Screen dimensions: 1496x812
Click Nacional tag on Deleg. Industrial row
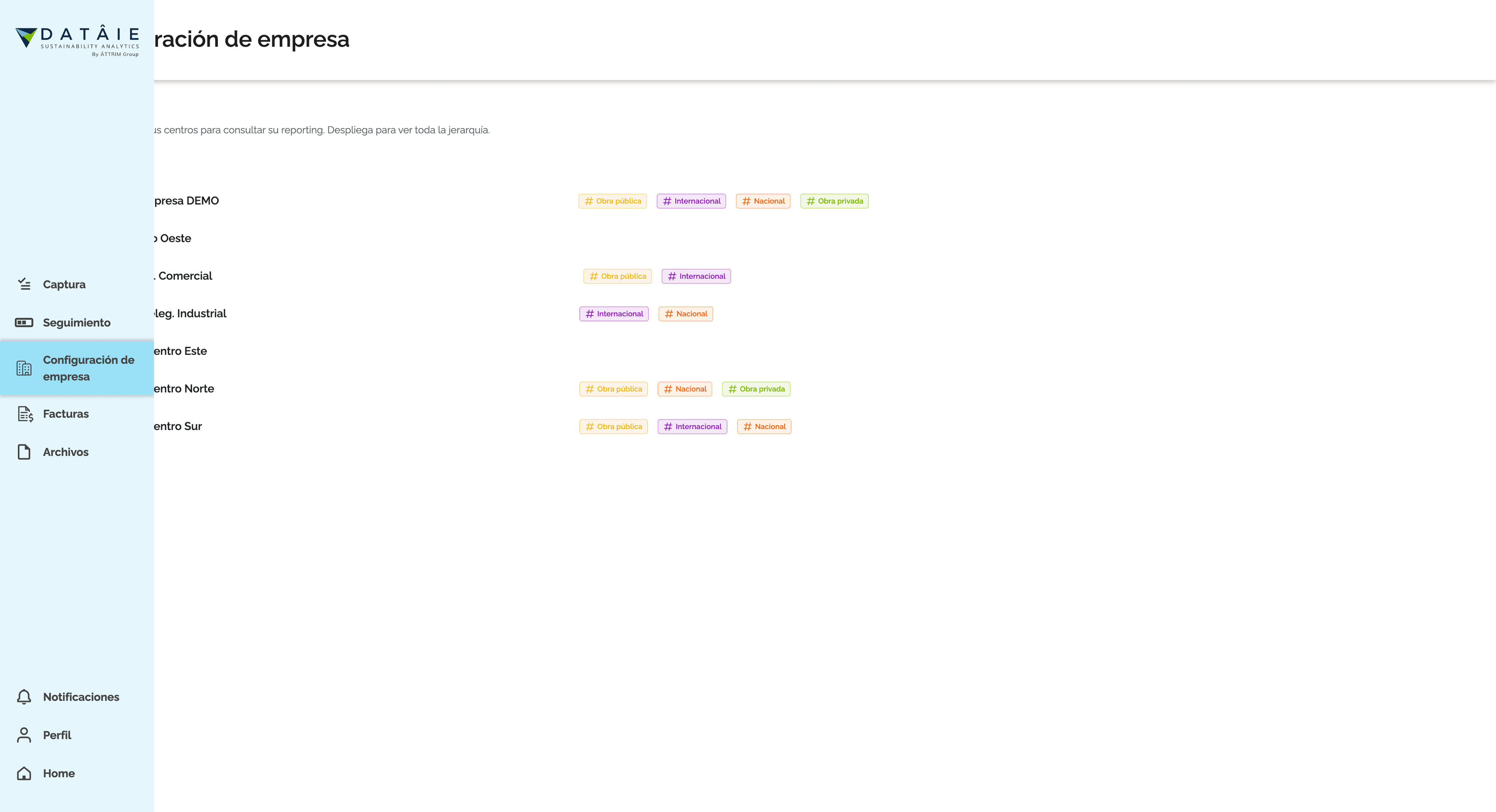pos(686,314)
